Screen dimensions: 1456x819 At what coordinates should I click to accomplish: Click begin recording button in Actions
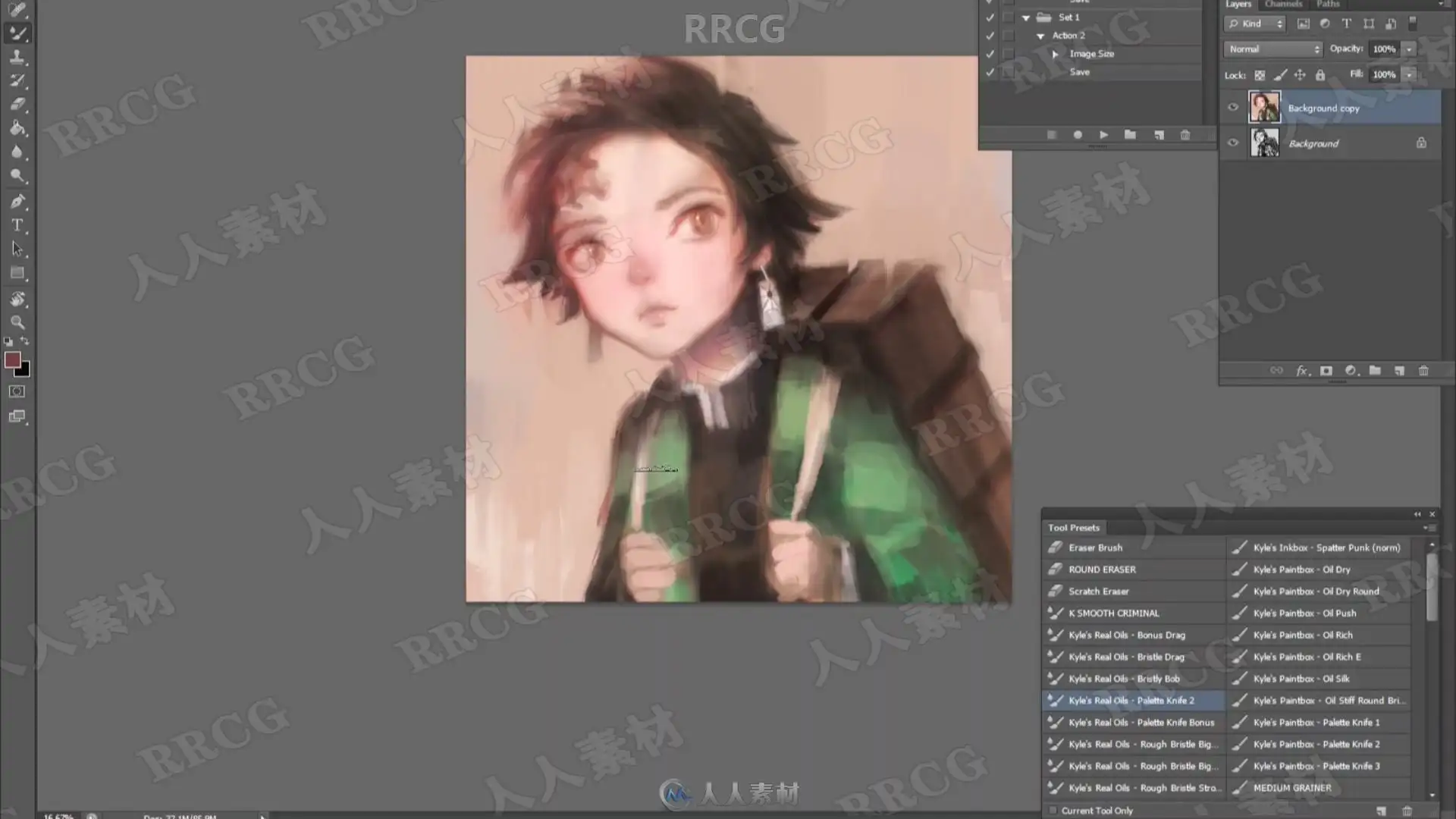click(1078, 135)
